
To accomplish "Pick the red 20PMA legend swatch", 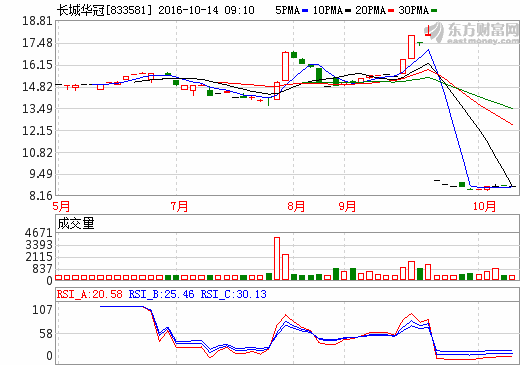I will tap(391, 11).
